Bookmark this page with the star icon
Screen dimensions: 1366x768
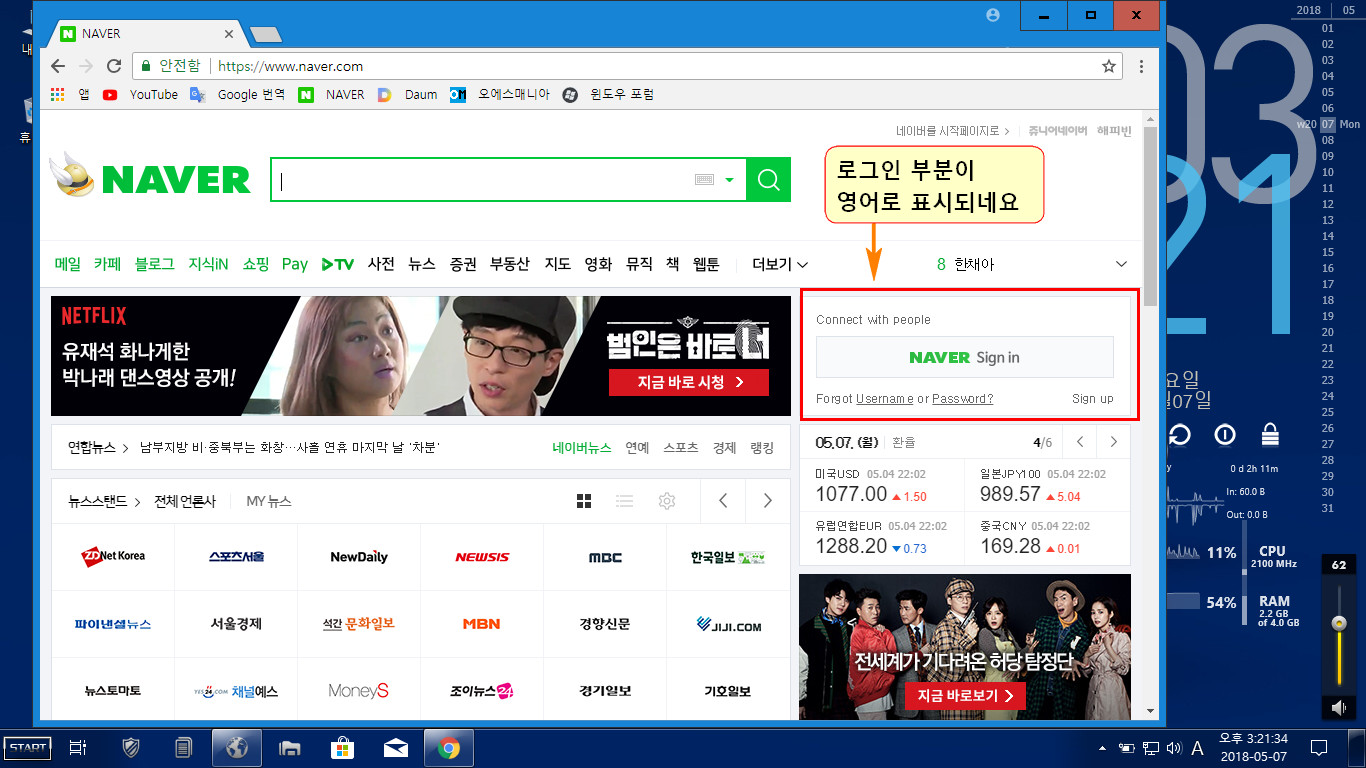[1109, 66]
